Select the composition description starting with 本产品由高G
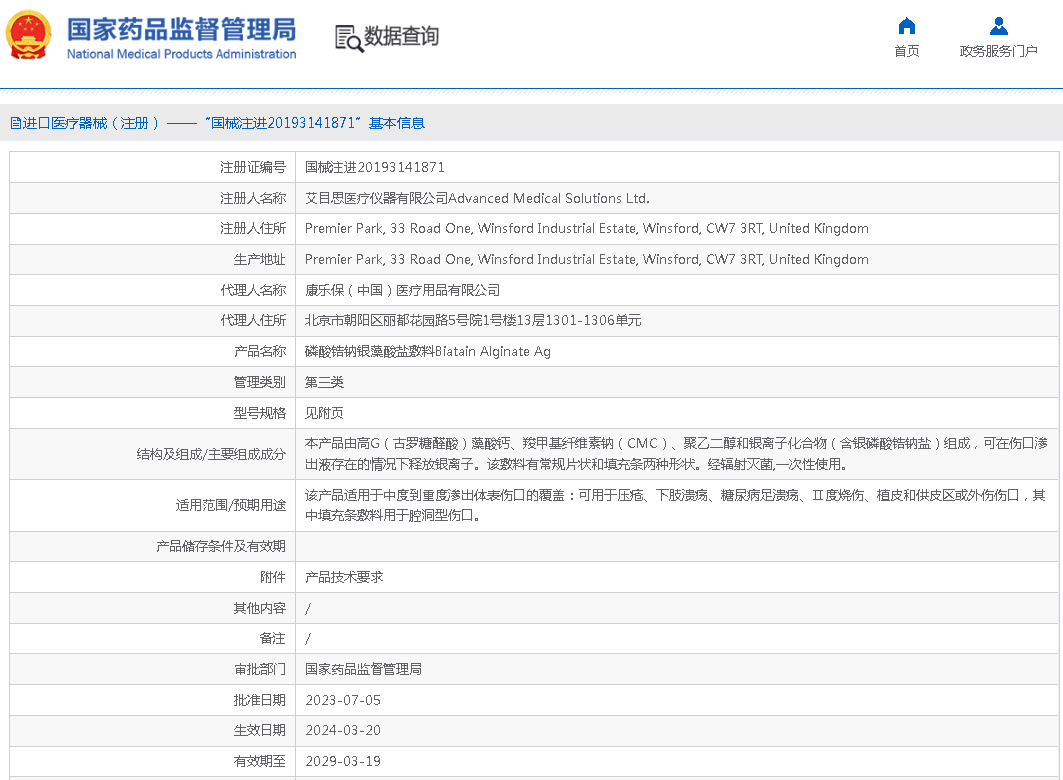This screenshot has width=1063, height=780. tap(676, 454)
